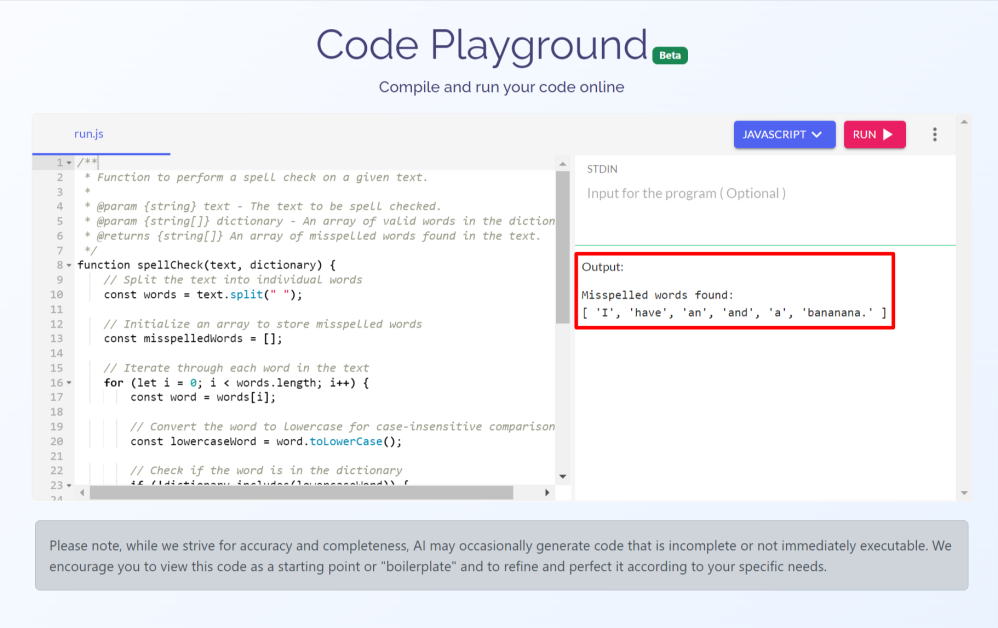The width and height of the screenshot is (998, 628).
Task: Click the RUN button
Action: coord(874,133)
